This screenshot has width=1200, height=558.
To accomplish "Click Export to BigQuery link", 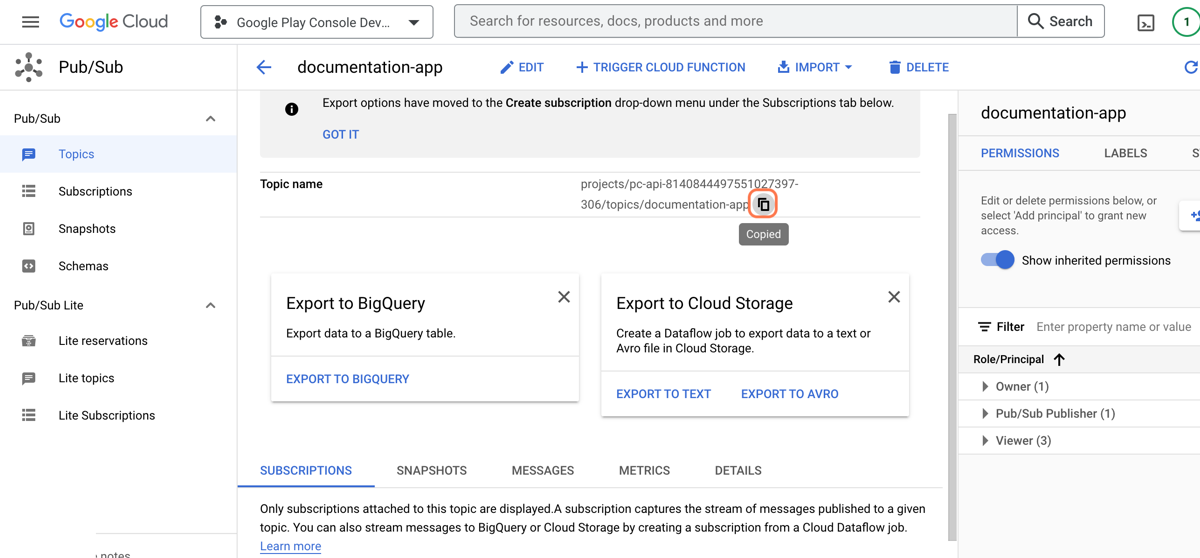I will click(347, 379).
